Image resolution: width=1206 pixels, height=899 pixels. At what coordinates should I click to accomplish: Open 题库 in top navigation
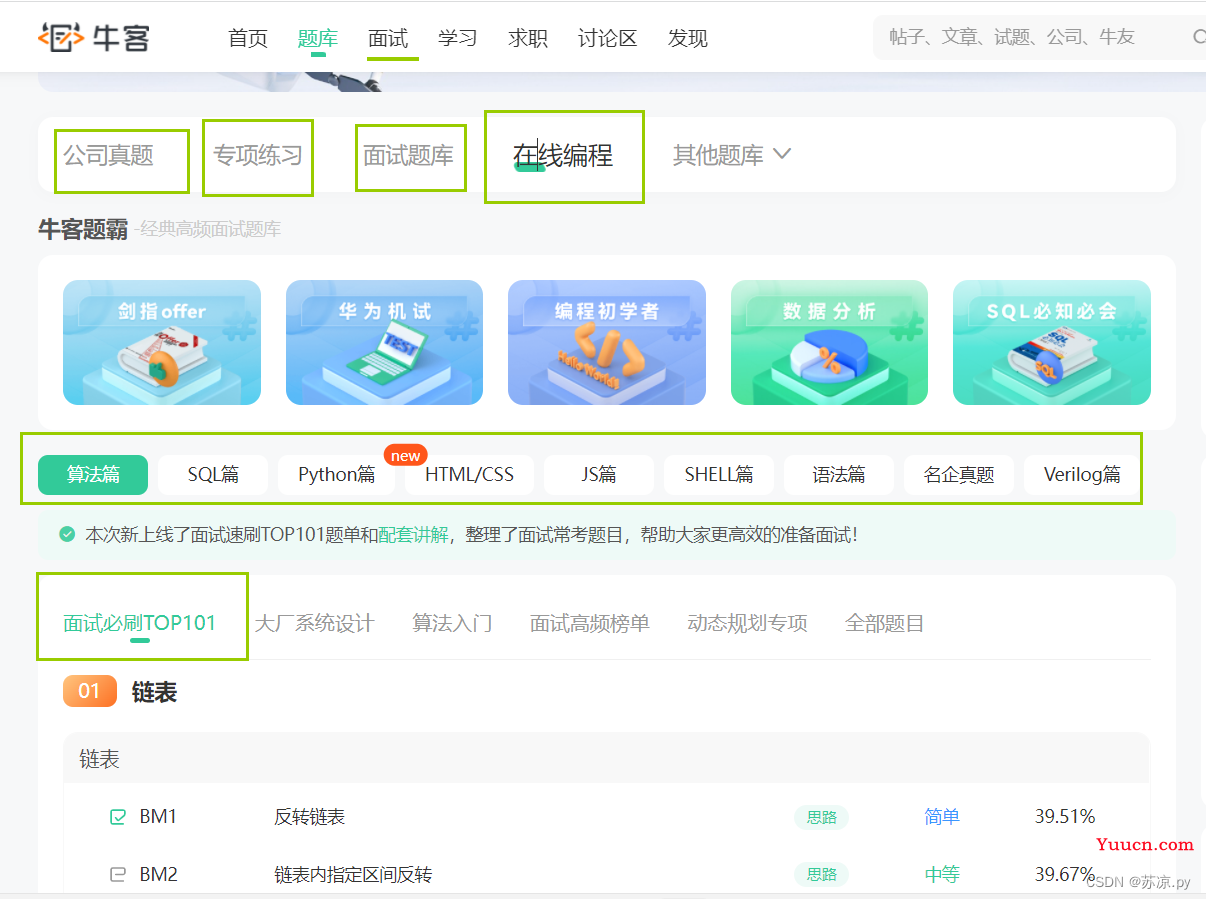318,38
